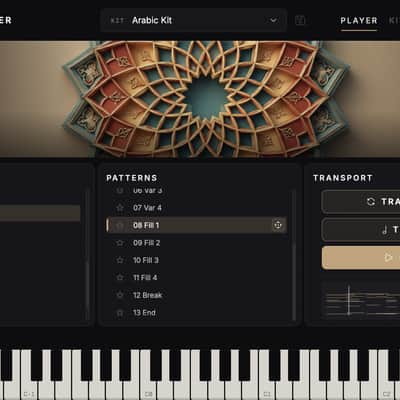Screen dimensions: 400x400
Task: Select the 13 End pattern
Action: click(x=196, y=313)
